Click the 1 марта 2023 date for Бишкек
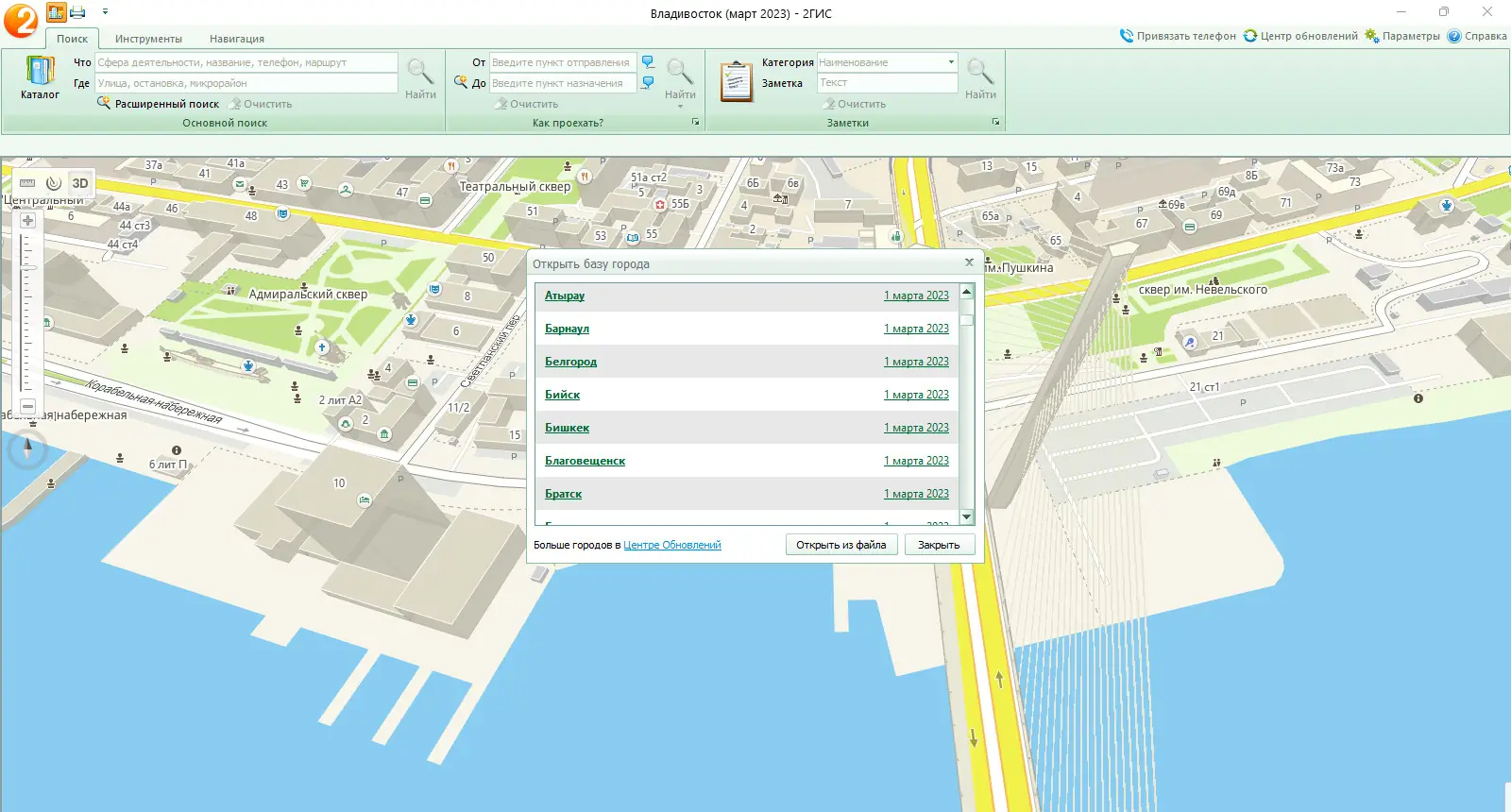Viewport: 1511px width, 812px height. tap(916, 428)
